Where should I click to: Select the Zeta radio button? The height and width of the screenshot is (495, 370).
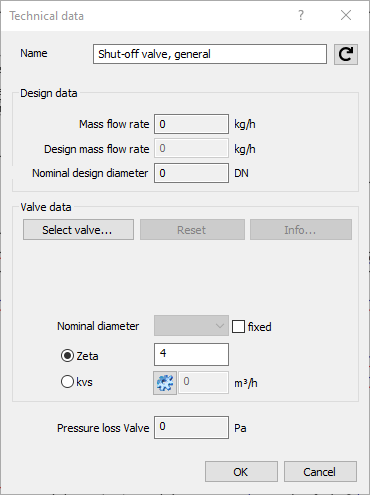pyautogui.click(x=67, y=356)
